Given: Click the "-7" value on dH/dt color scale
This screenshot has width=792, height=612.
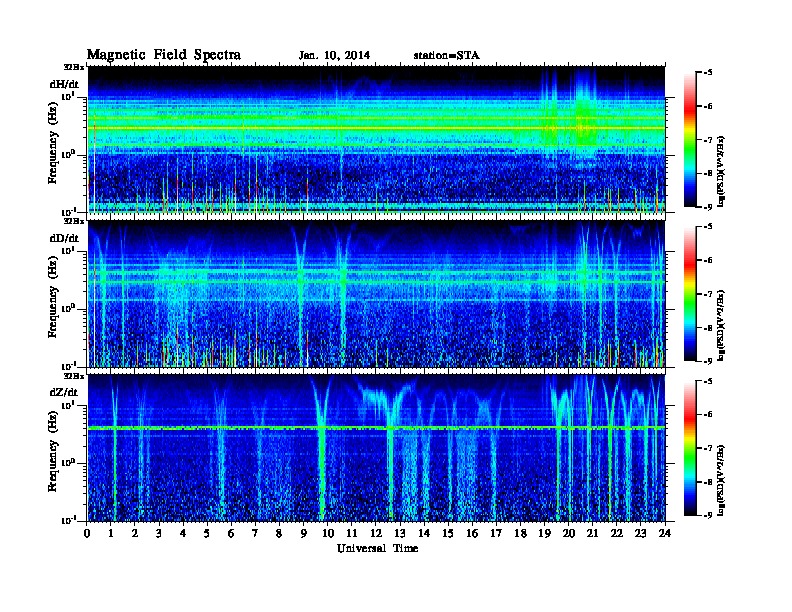Looking at the screenshot, I should [x=708, y=140].
